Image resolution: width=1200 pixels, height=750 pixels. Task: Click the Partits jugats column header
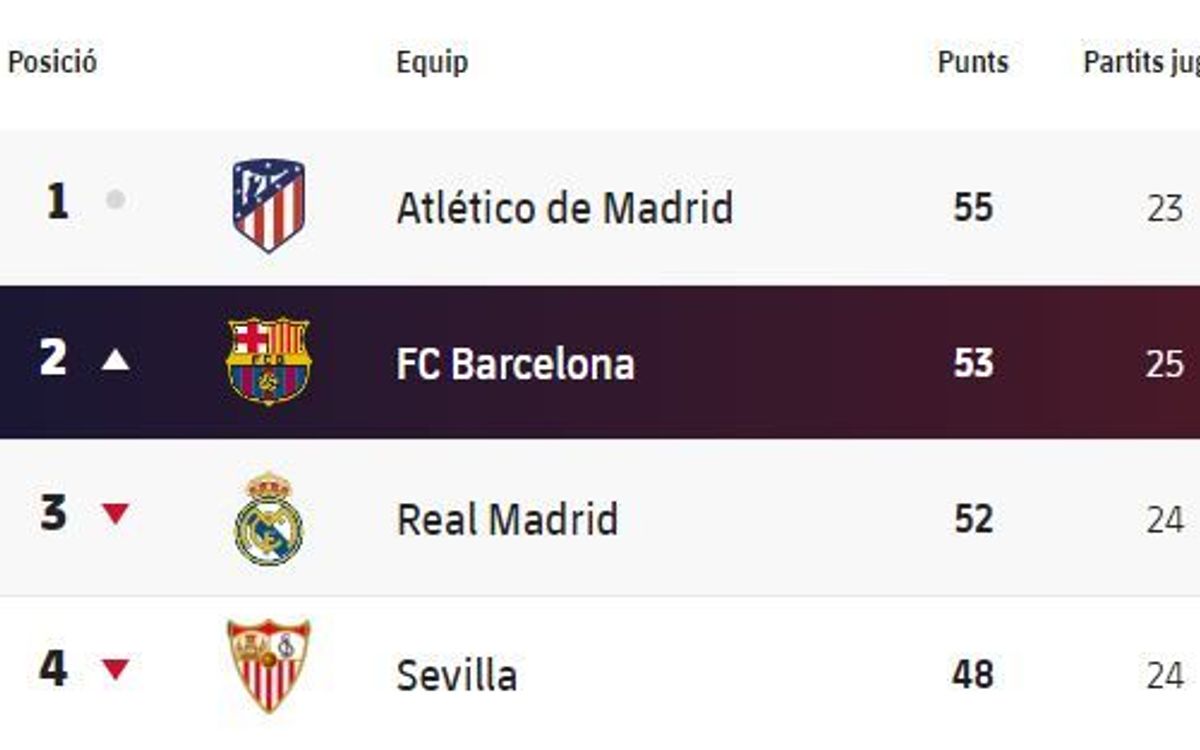click(1141, 62)
